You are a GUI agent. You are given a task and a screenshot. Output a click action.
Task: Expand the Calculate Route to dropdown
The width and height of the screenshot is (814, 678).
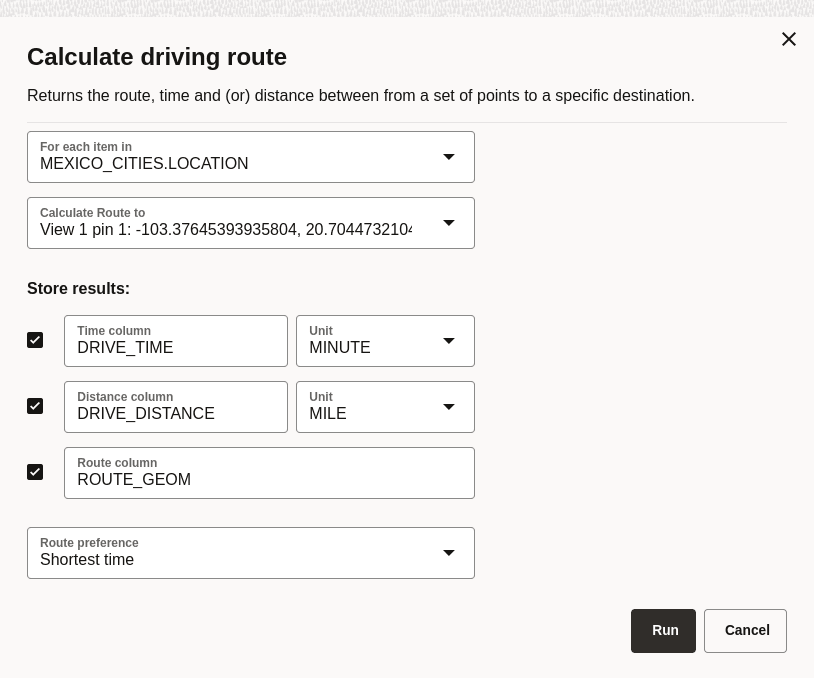[x=251, y=223]
